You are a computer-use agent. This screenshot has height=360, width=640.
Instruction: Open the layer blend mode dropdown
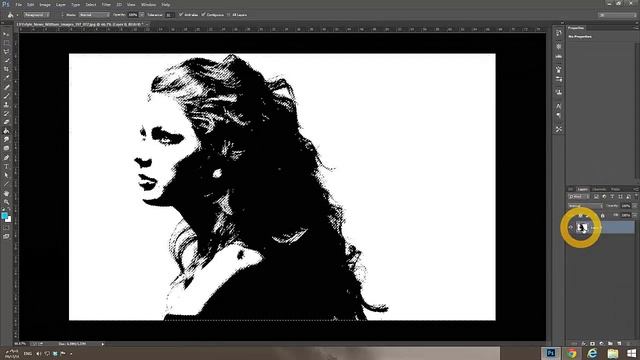(x=585, y=206)
